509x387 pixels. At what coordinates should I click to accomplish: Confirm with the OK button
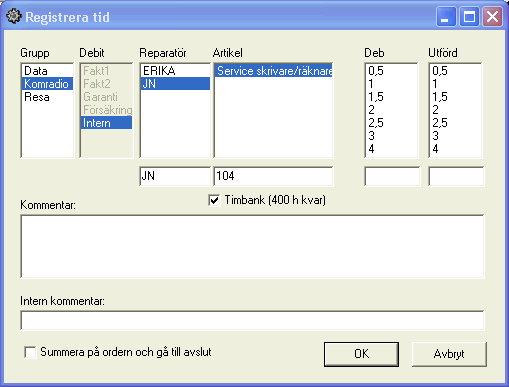pyautogui.click(x=361, y=354)
